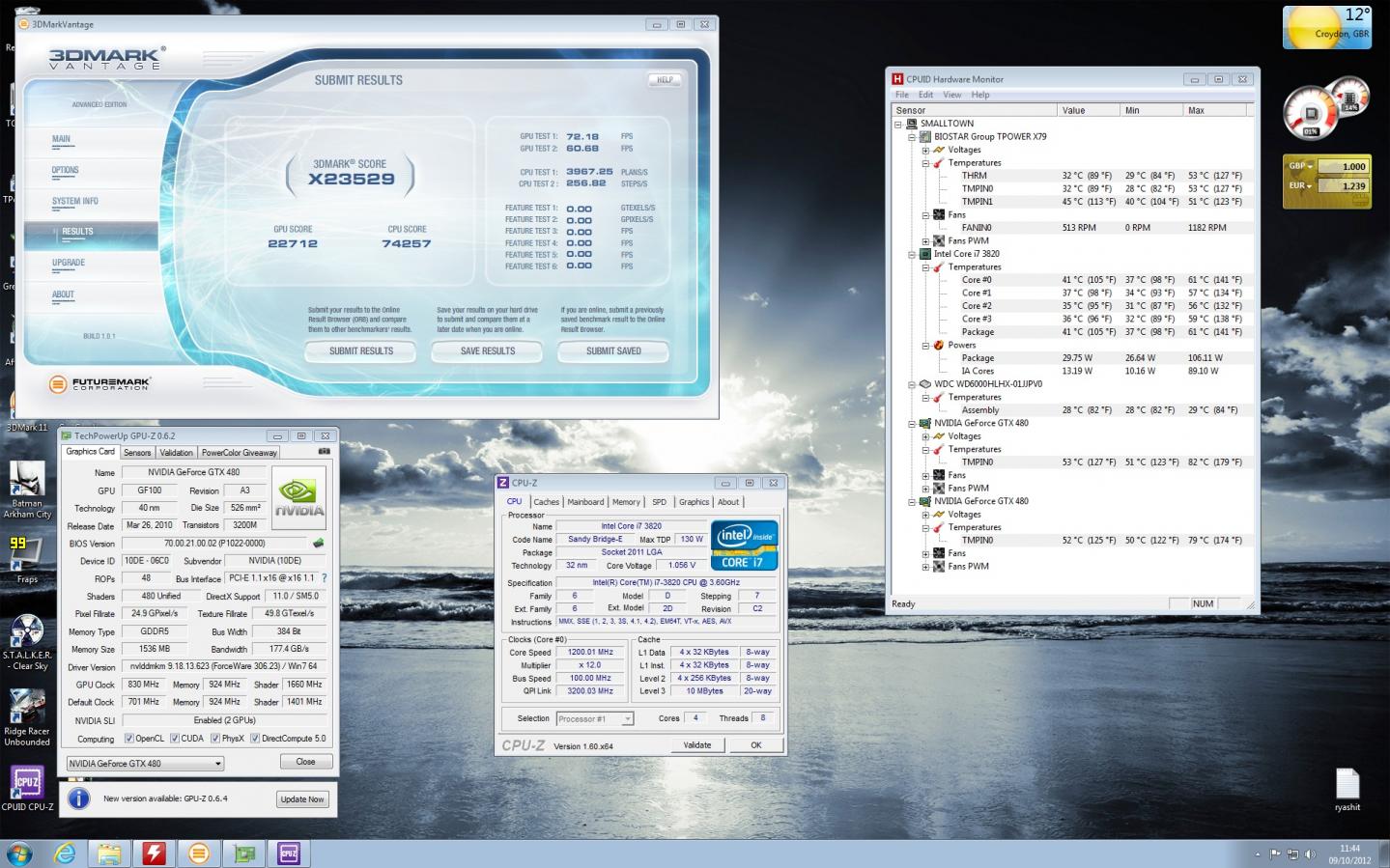Click the GPU-Z camera screenshot icon

(x=324, y=451)
